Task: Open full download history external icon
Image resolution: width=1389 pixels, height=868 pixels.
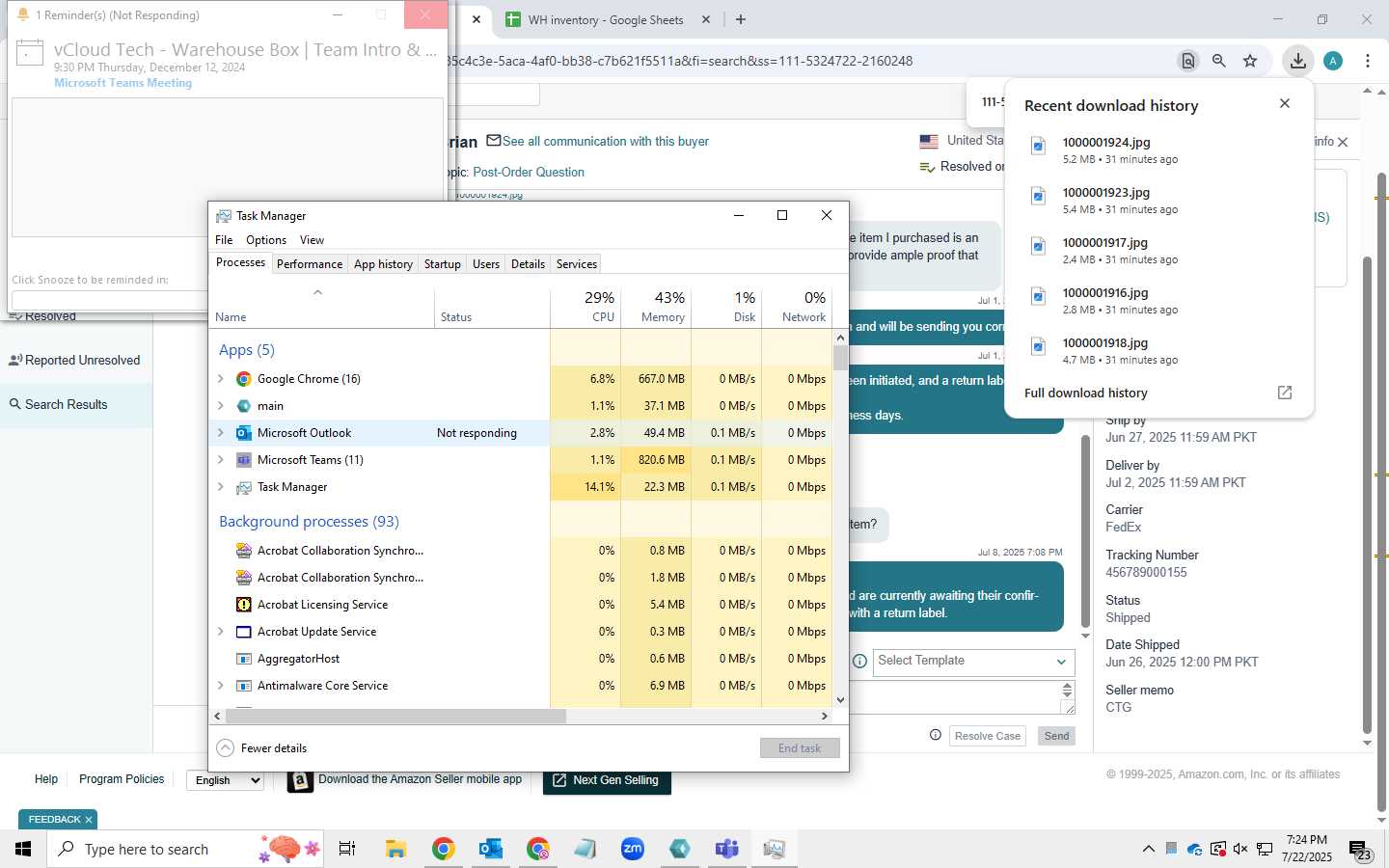Action: click(1285, 393)
